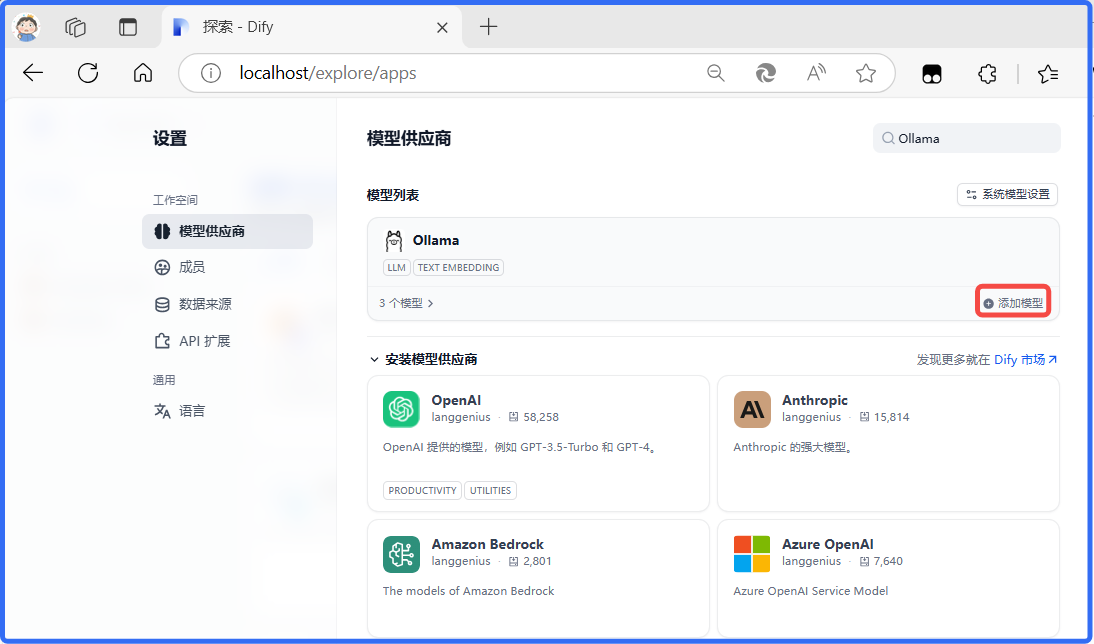
Task: Click the Amazon Bedrock logo icon
Action: (x=401, y=554)
